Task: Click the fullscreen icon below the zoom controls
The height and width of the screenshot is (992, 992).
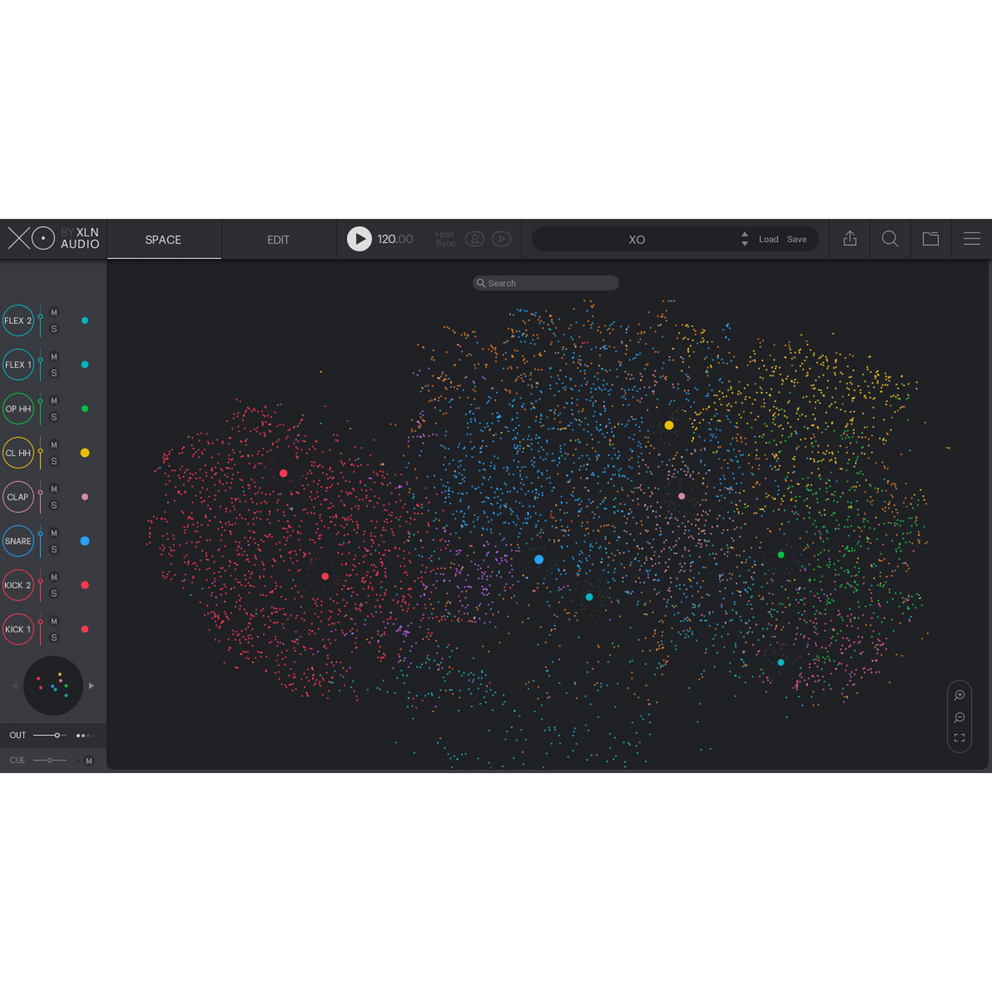Action: [959, 738]
